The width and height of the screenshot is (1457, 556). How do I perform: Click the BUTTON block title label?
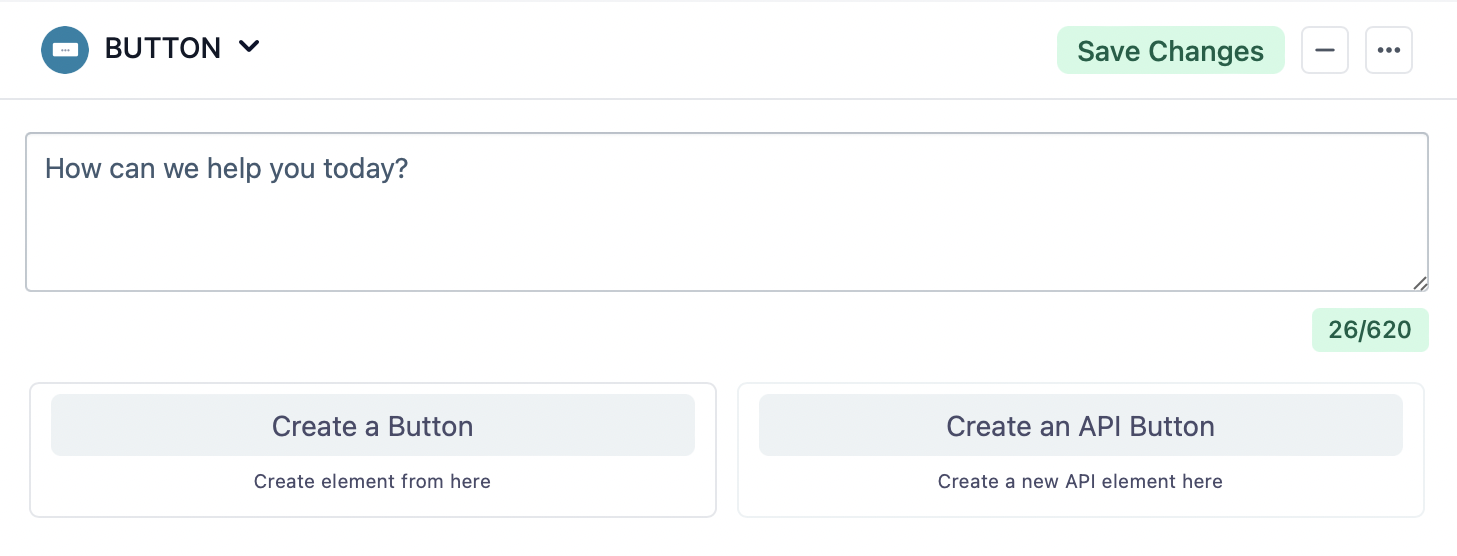pyautogui.click(x=163, y=49)
